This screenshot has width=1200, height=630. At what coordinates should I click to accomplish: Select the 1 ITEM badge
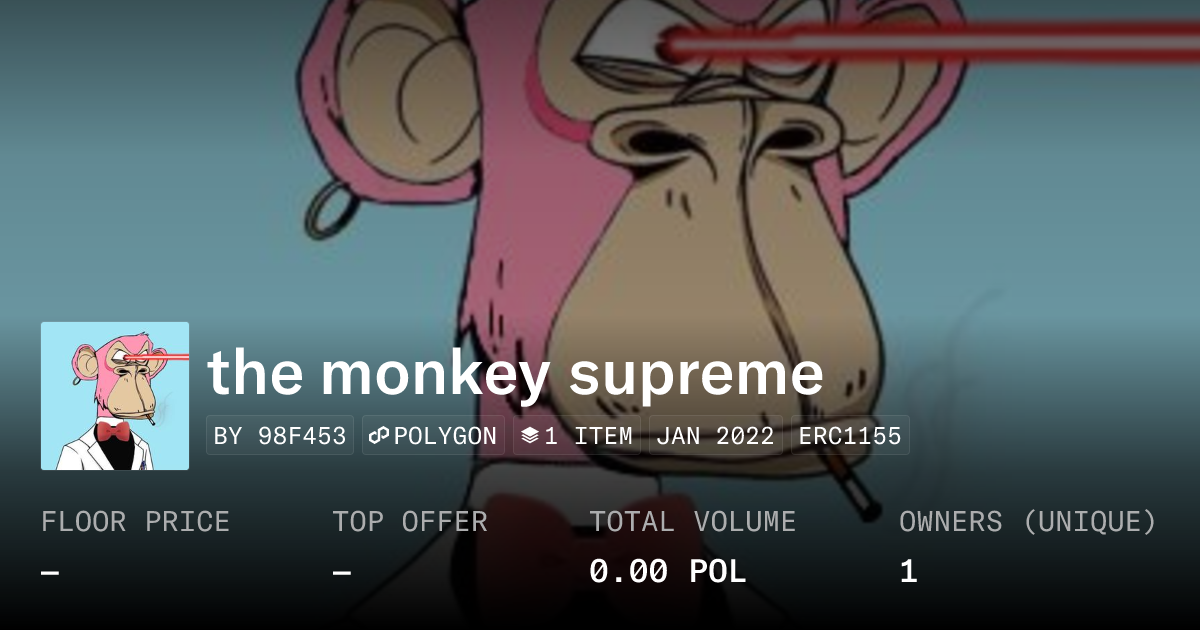pos(577,436)
